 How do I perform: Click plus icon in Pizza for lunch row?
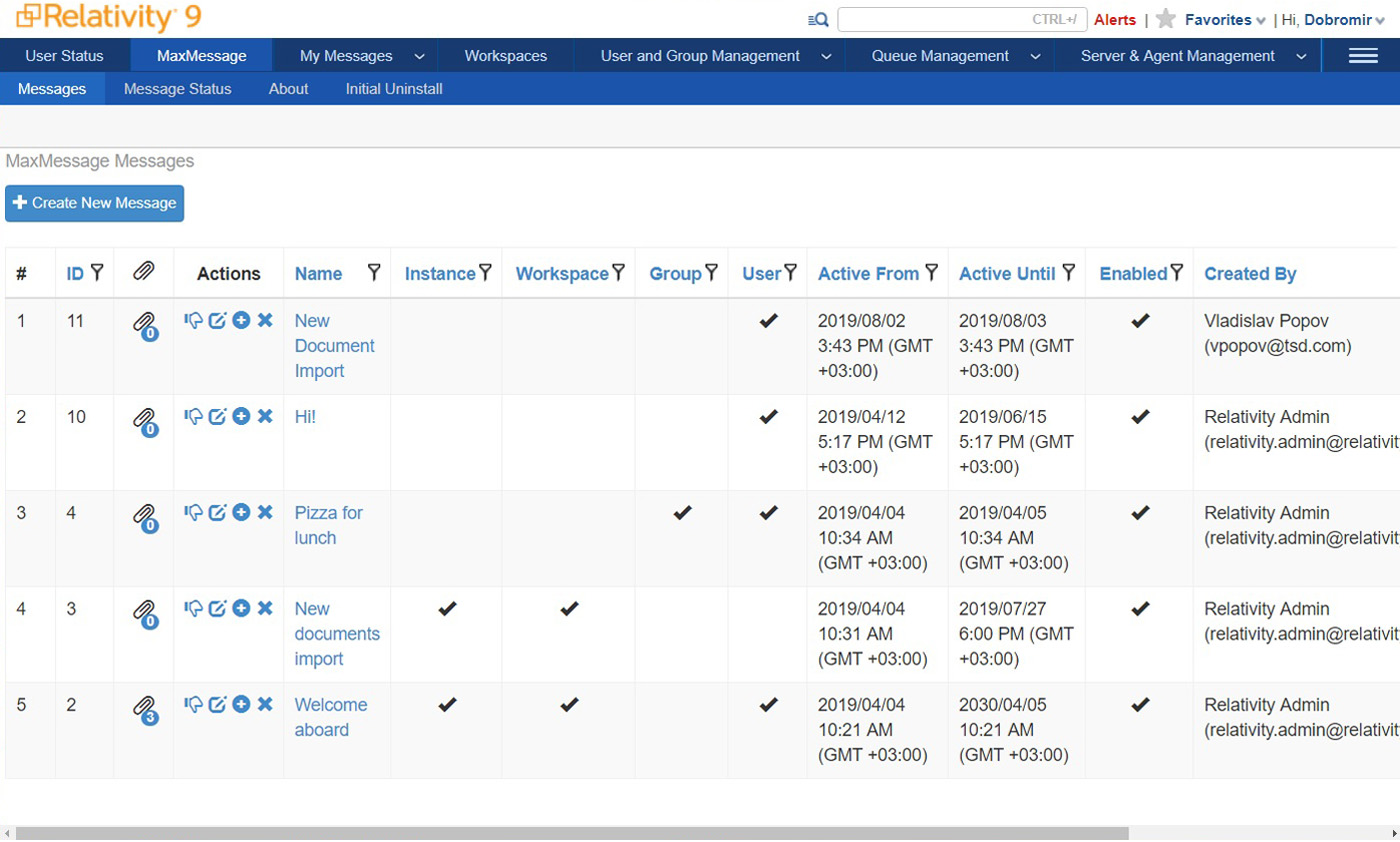coord(241,512)
